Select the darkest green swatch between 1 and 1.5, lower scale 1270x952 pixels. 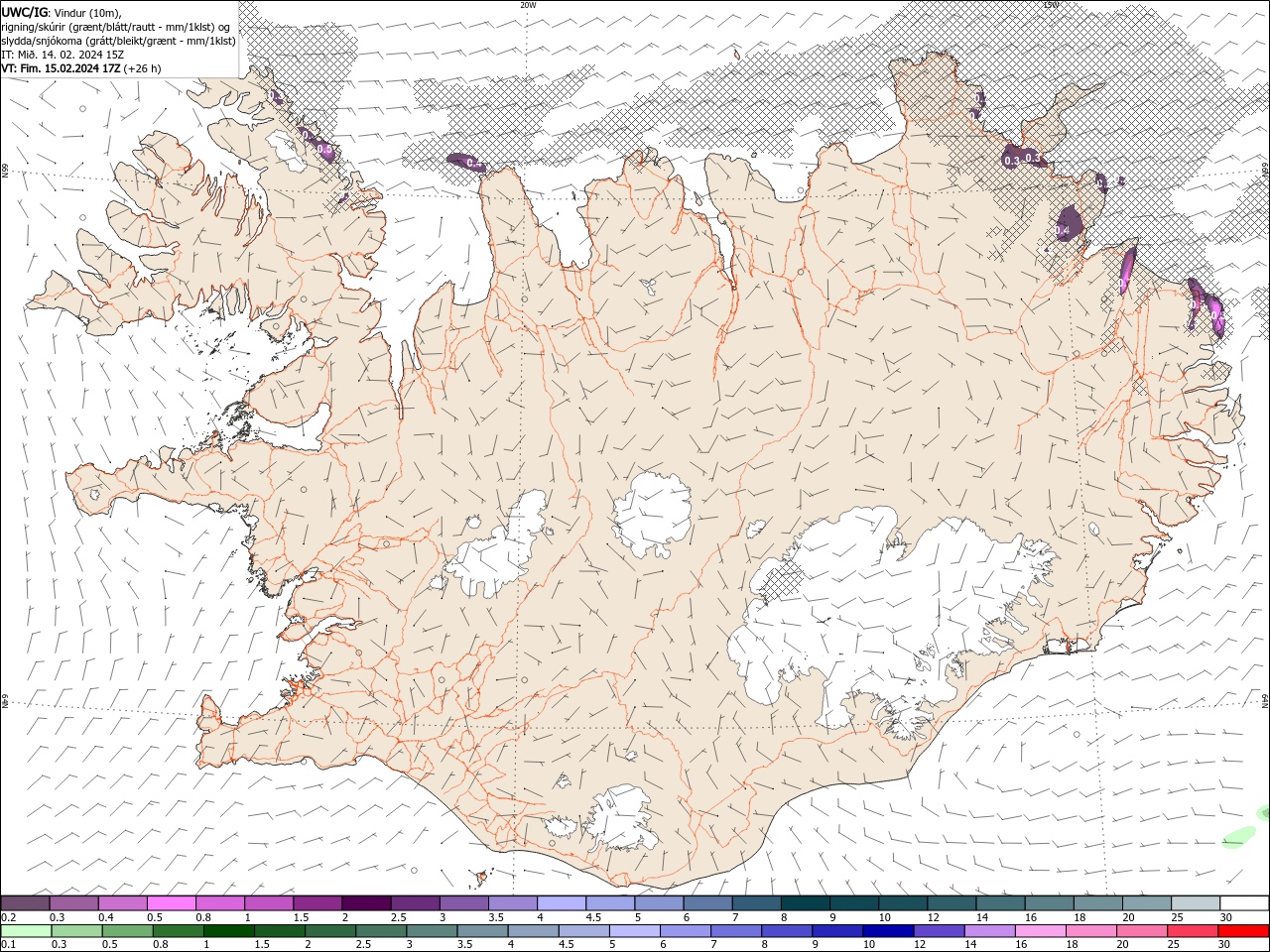229,931
